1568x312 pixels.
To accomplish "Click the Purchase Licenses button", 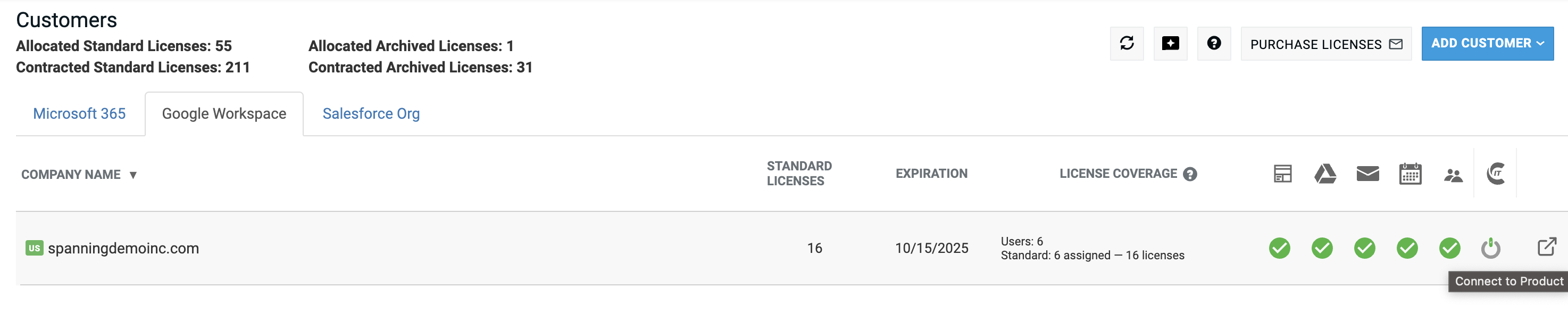I will click(x=1326, y=44).
